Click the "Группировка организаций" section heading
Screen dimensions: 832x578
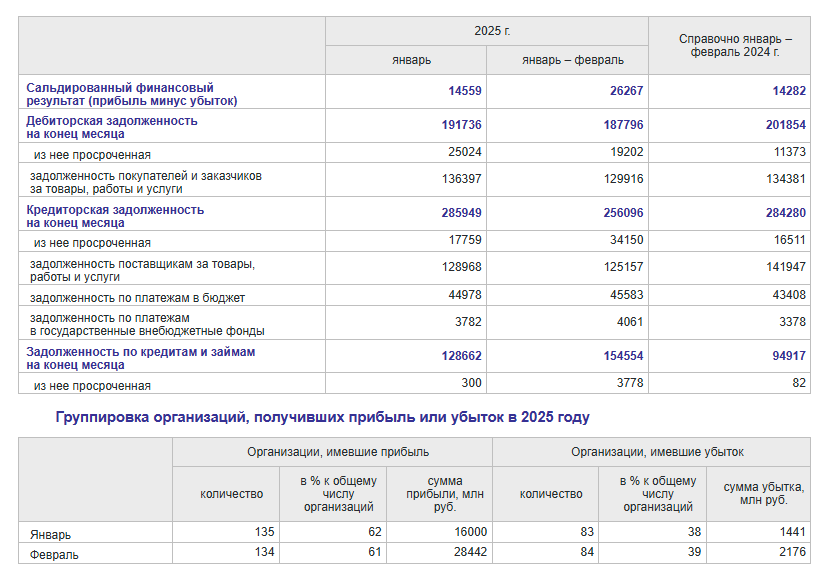click(322, 418)
